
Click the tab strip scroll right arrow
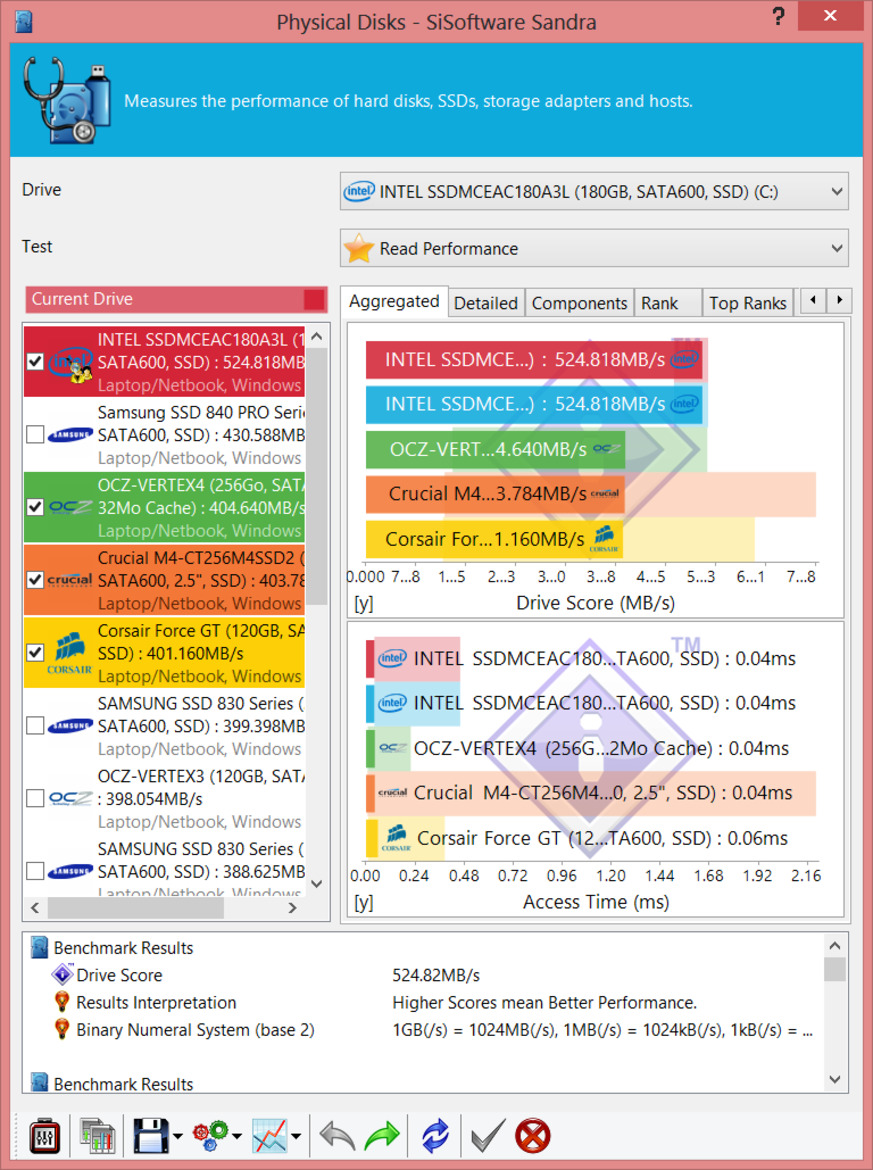(839, 301)
